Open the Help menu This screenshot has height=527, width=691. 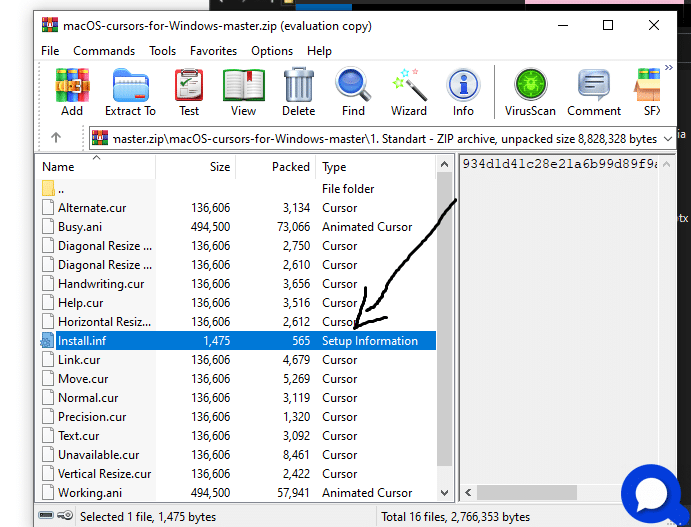click(319, 51)
